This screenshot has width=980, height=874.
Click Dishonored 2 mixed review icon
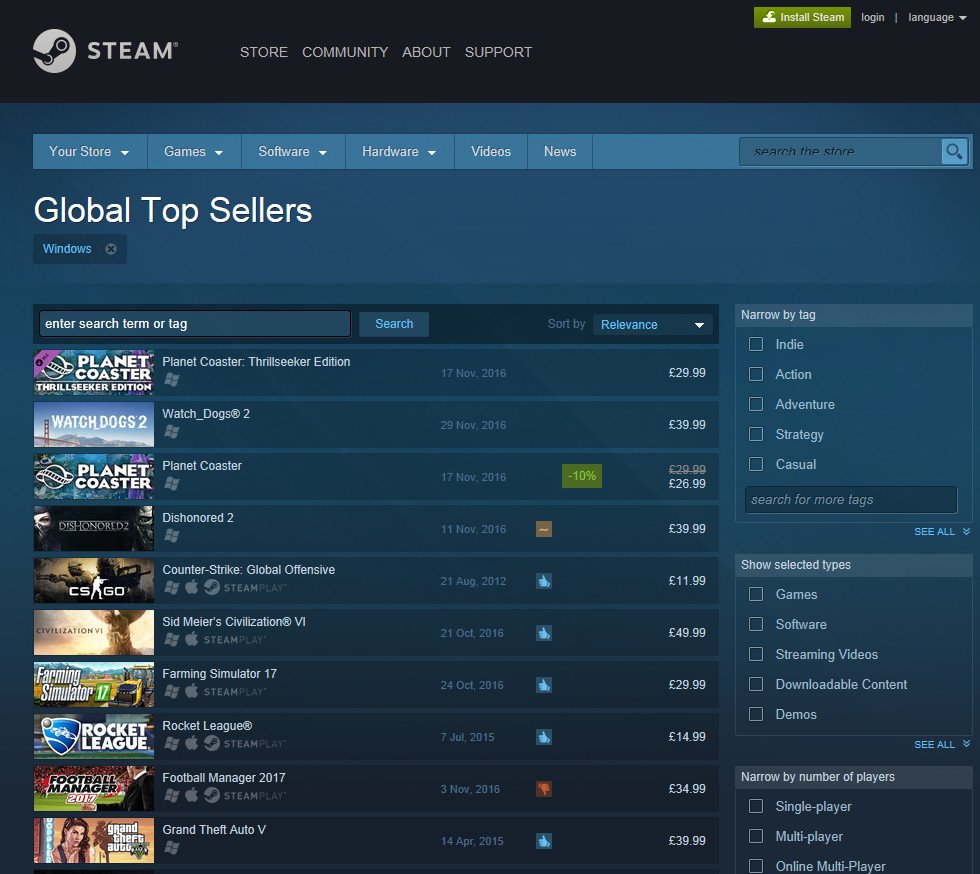(544, 529)
